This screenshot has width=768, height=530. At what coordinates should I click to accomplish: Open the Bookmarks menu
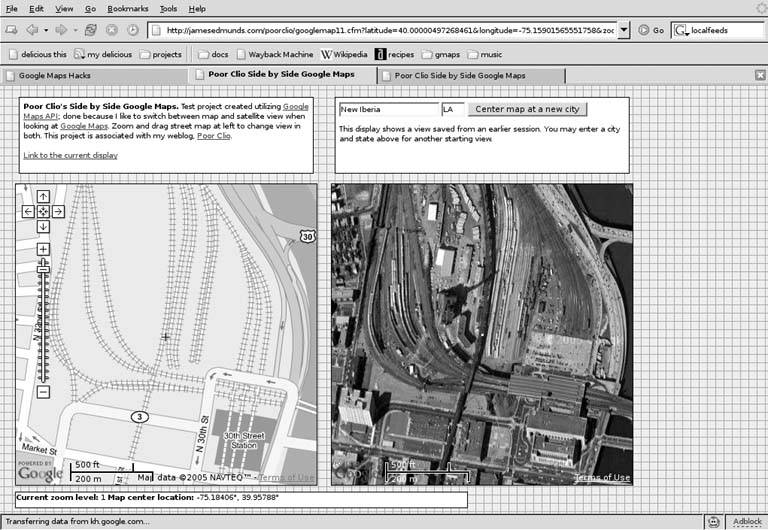click(127, 8)
